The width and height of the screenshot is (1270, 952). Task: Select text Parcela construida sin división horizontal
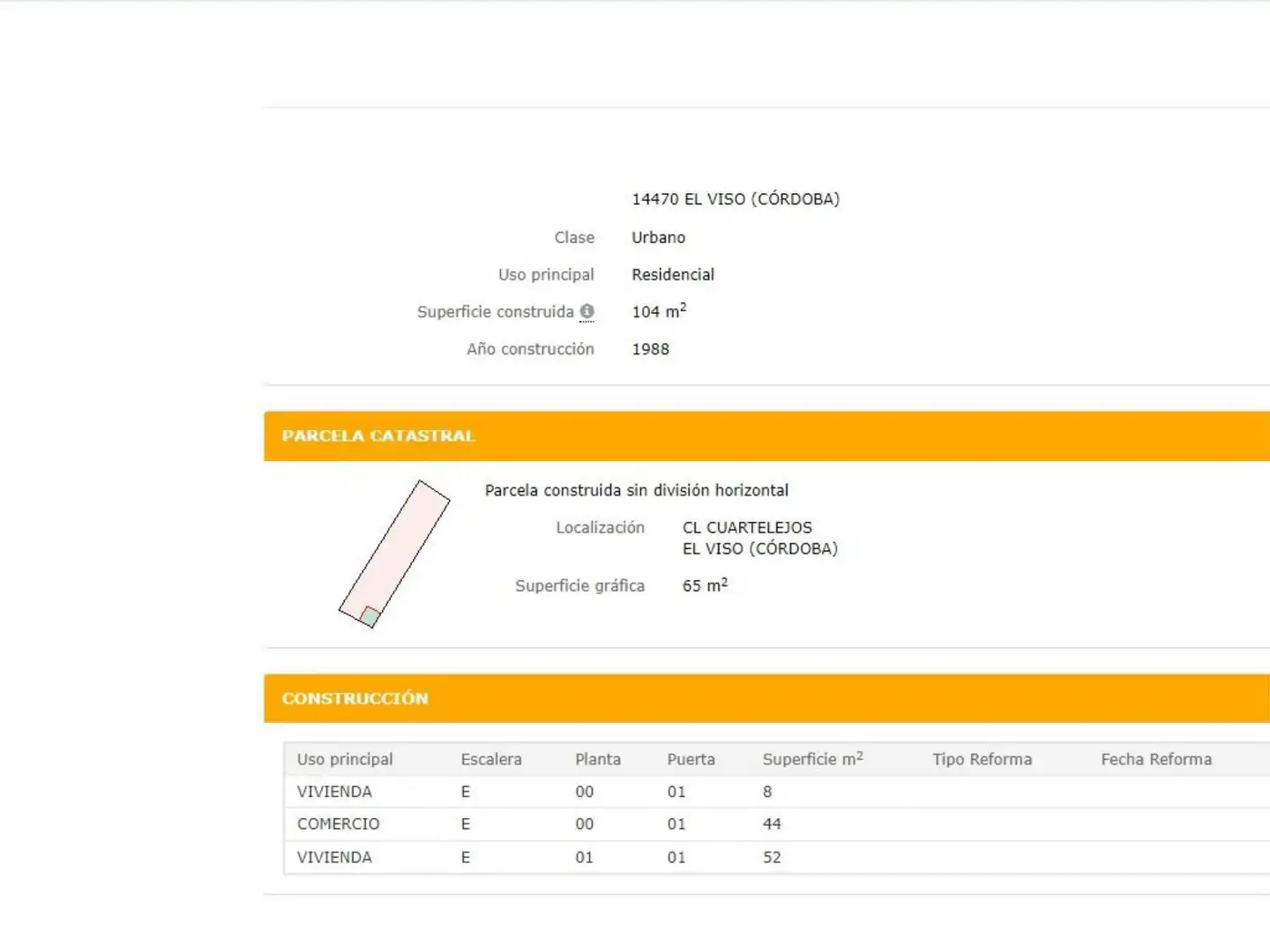(x=637, y=490)
